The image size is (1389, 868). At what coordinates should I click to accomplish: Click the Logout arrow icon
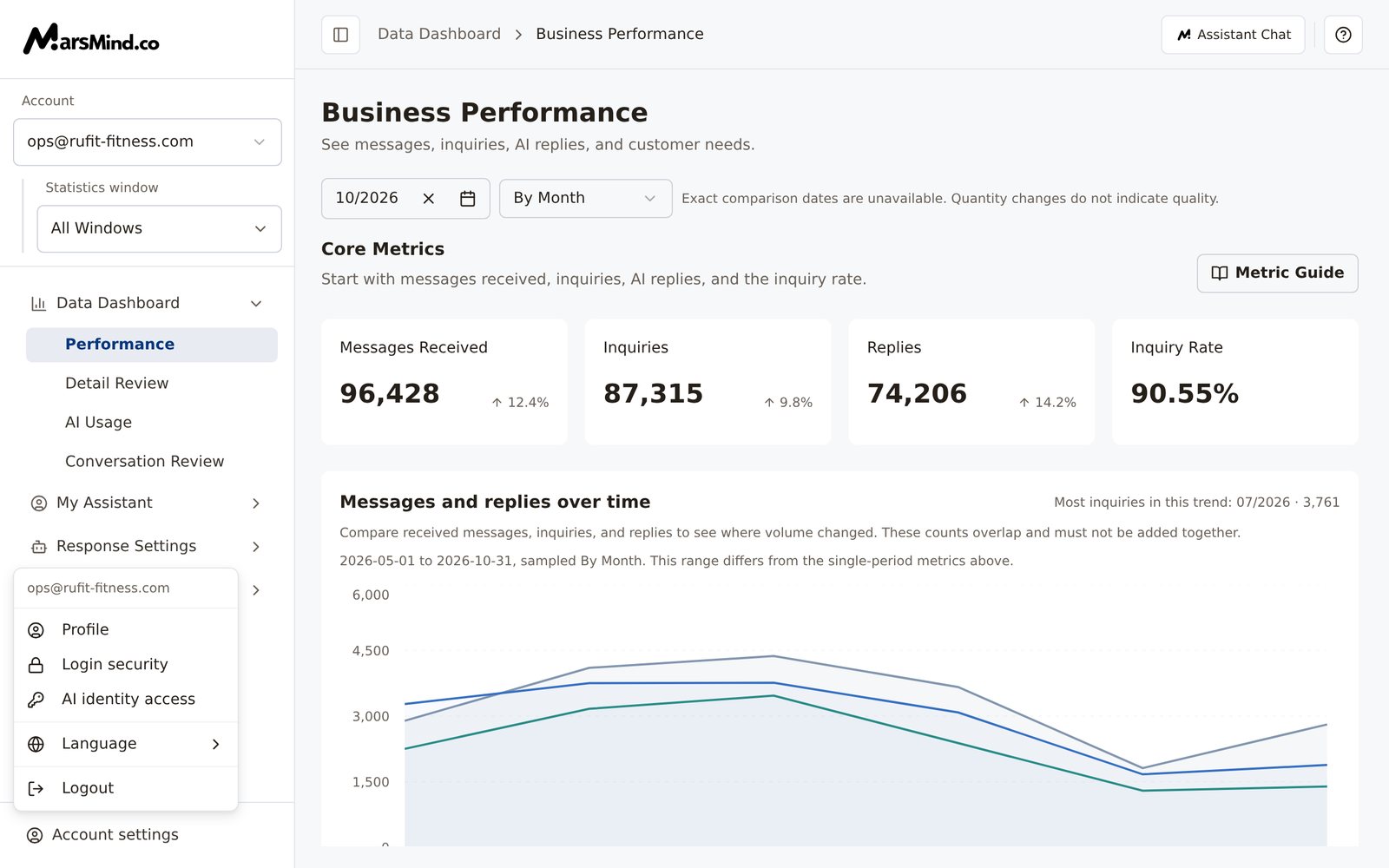(36, 788)
